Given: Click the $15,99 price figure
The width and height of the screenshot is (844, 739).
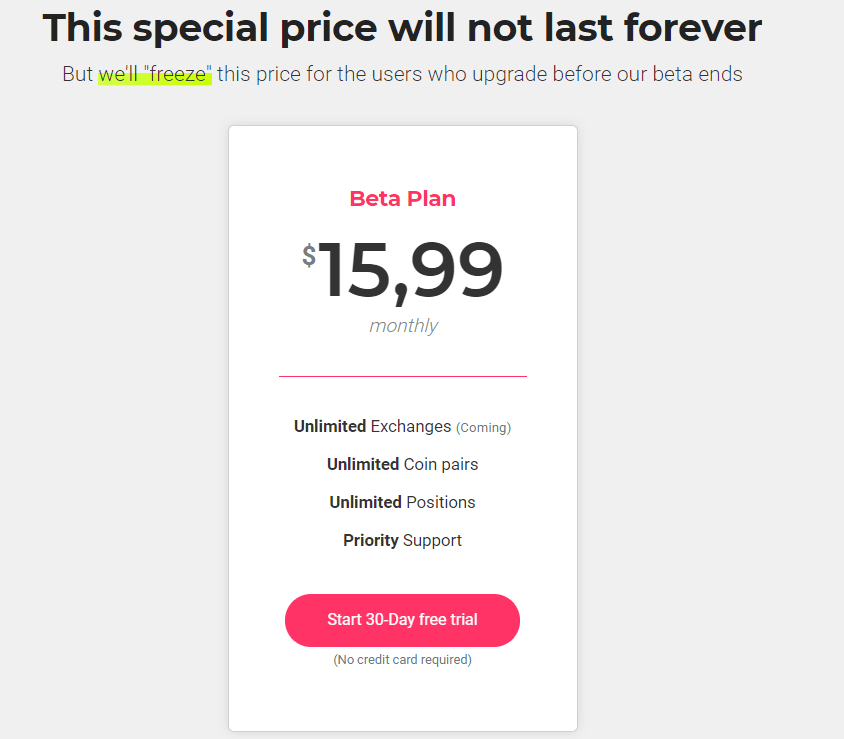Looking at the screenshot, I should 403,270.
